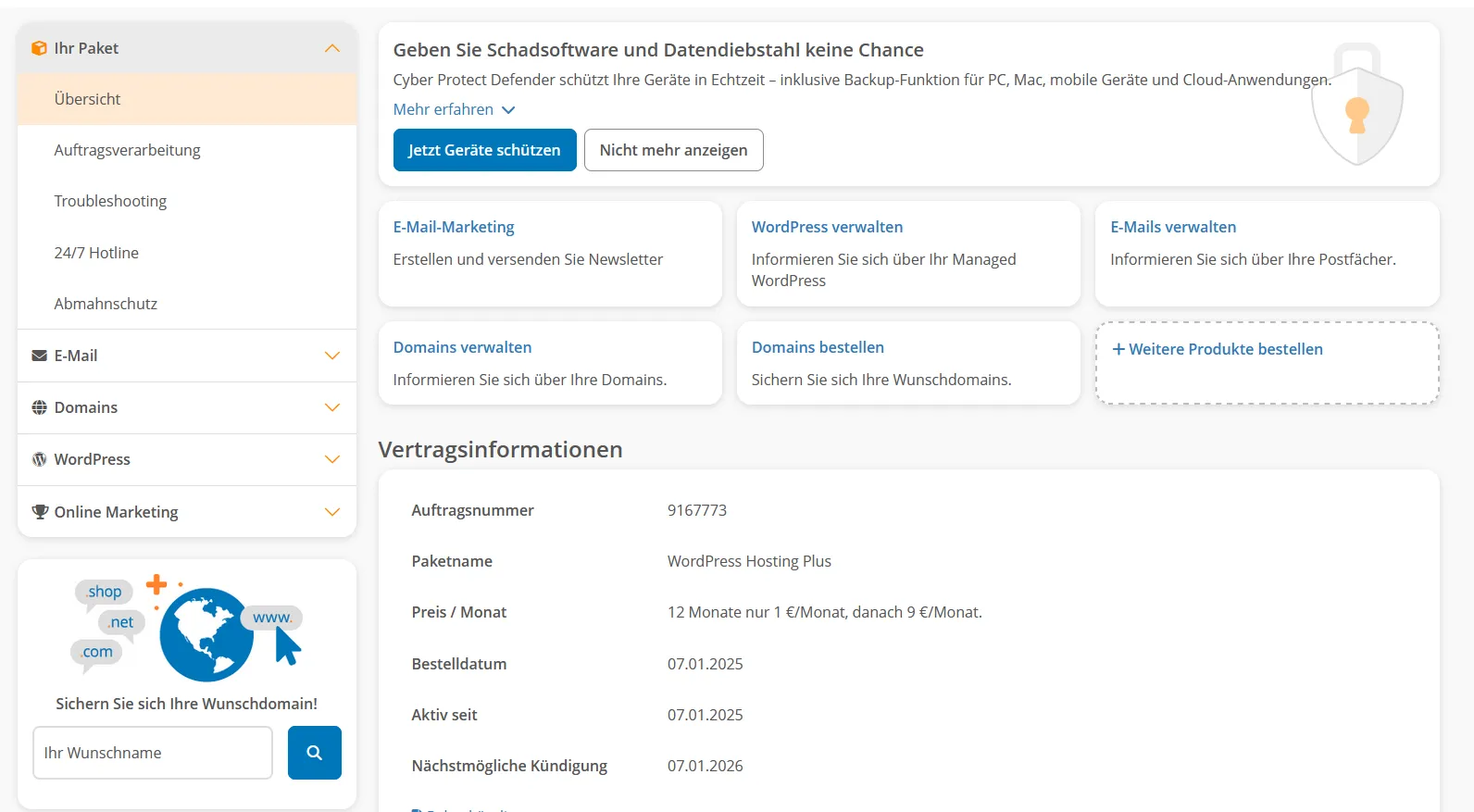Click the Auftragsnummer label

[472, 510]
